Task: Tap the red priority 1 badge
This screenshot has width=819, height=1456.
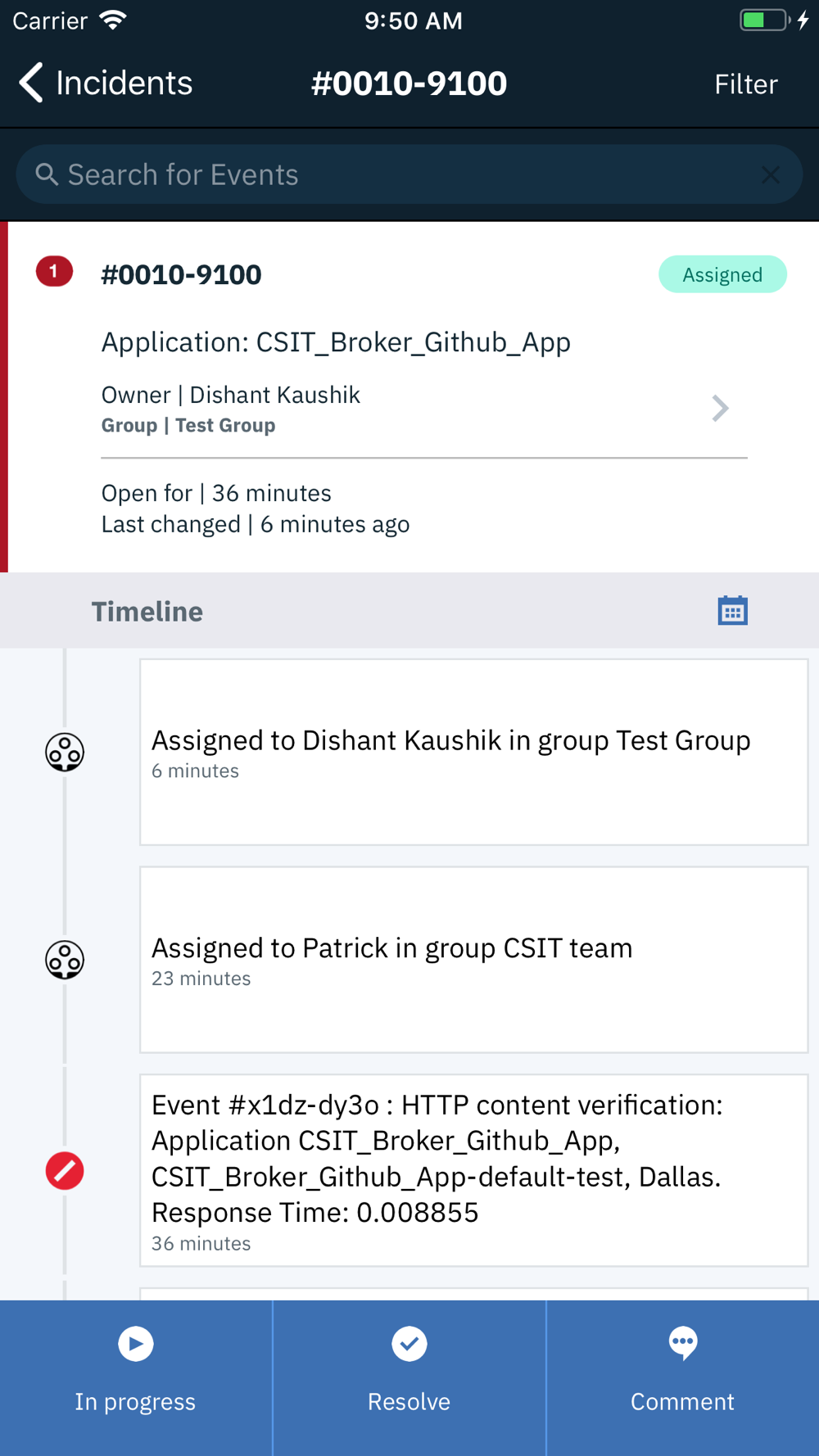Action: pos(54,272)
